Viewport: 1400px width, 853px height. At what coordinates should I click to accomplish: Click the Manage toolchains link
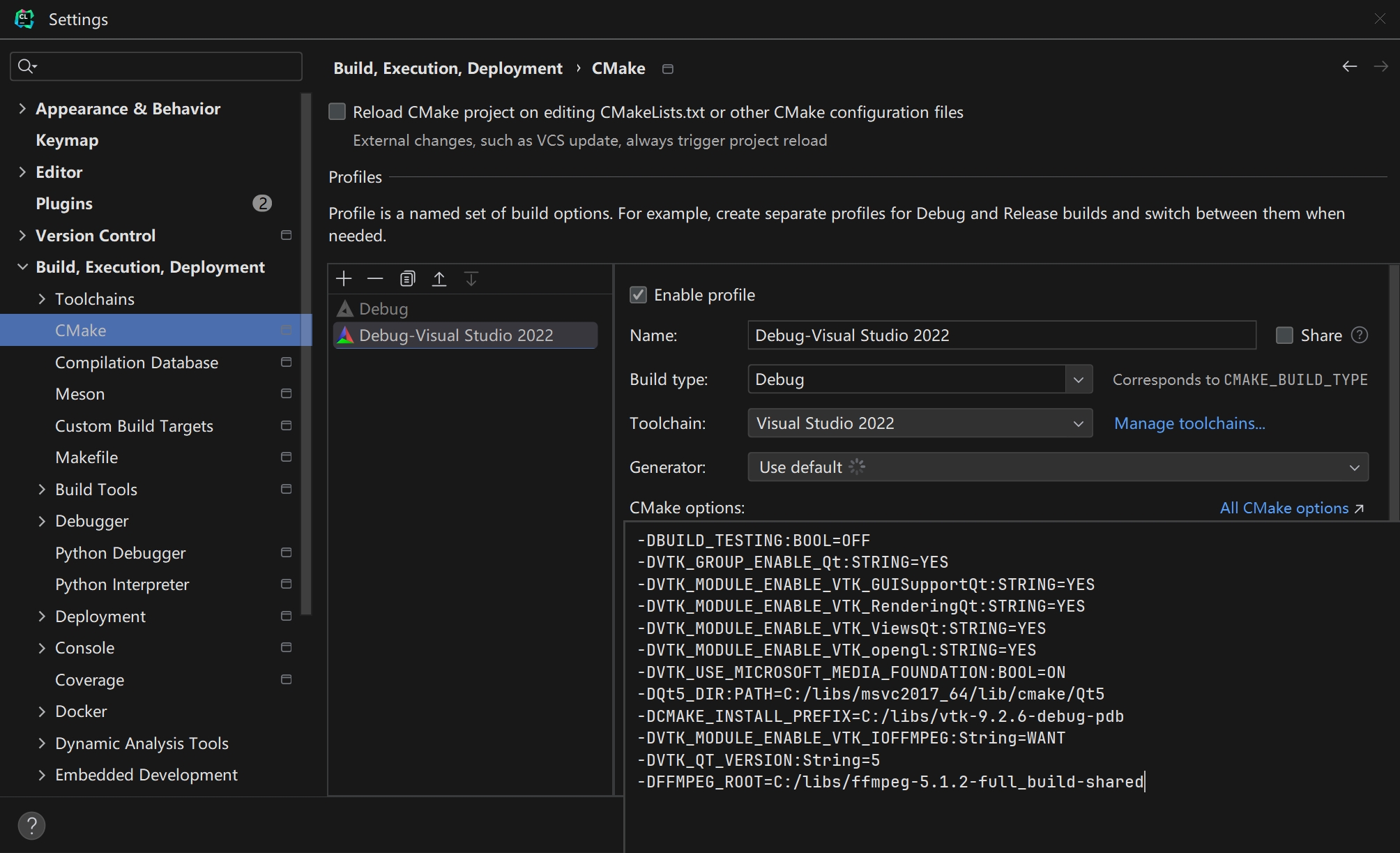click(x=1189, y=423)
